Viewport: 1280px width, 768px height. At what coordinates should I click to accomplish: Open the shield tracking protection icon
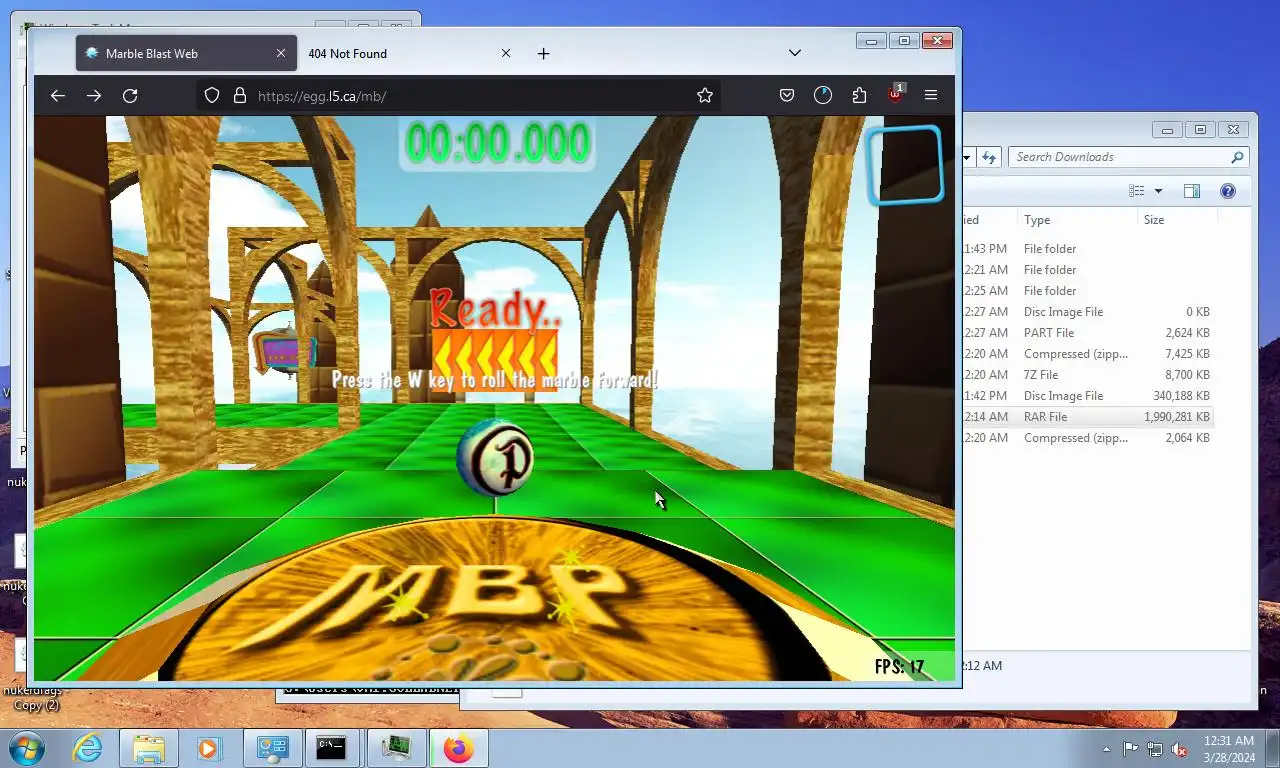coord(212,95)
